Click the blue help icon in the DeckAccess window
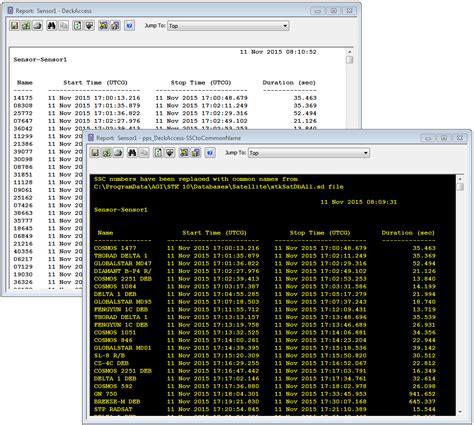This screenshot has width=474, height=425. [x=129, y=26]
